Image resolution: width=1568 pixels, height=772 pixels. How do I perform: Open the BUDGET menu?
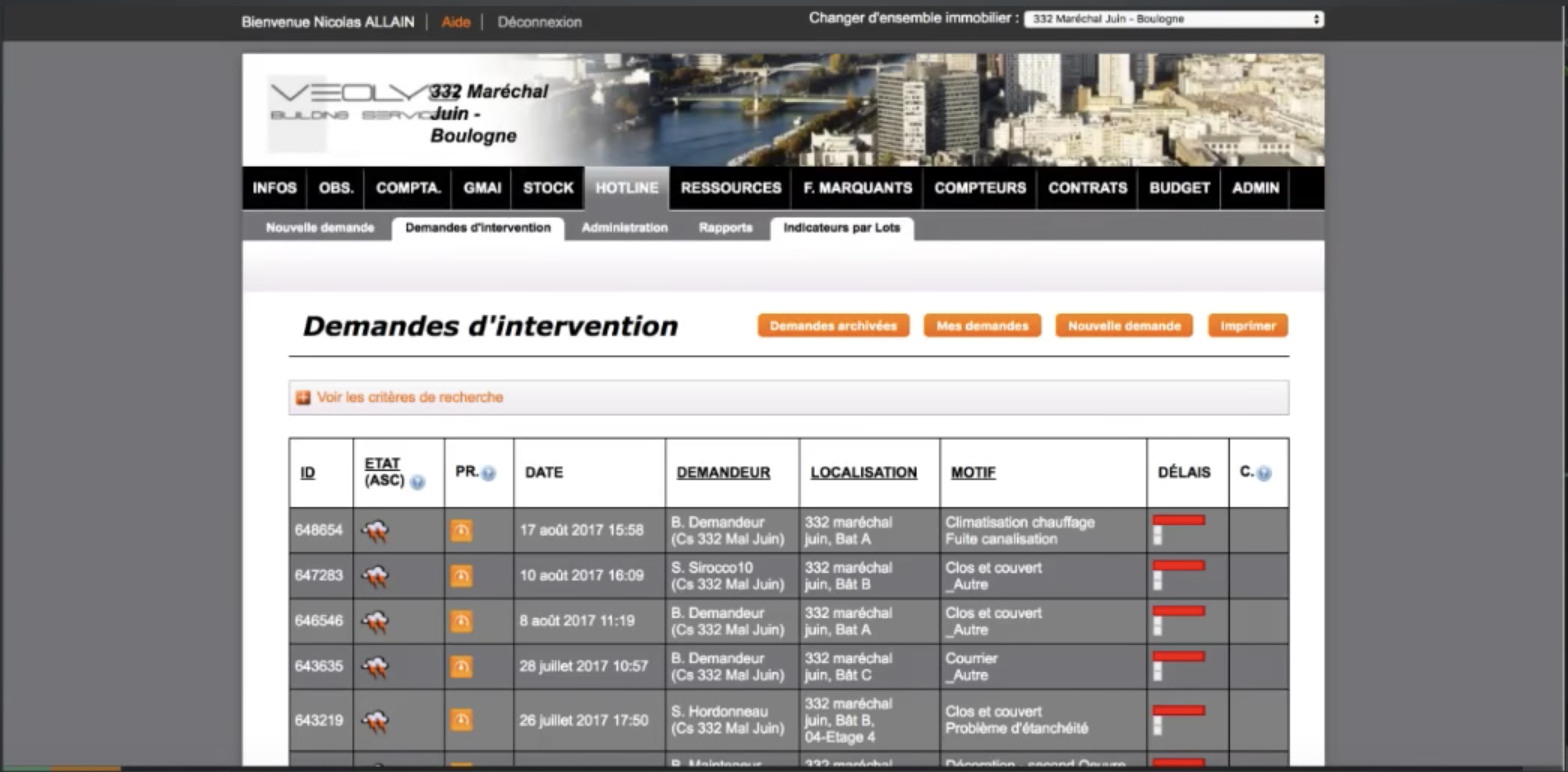coord(1179,188)
